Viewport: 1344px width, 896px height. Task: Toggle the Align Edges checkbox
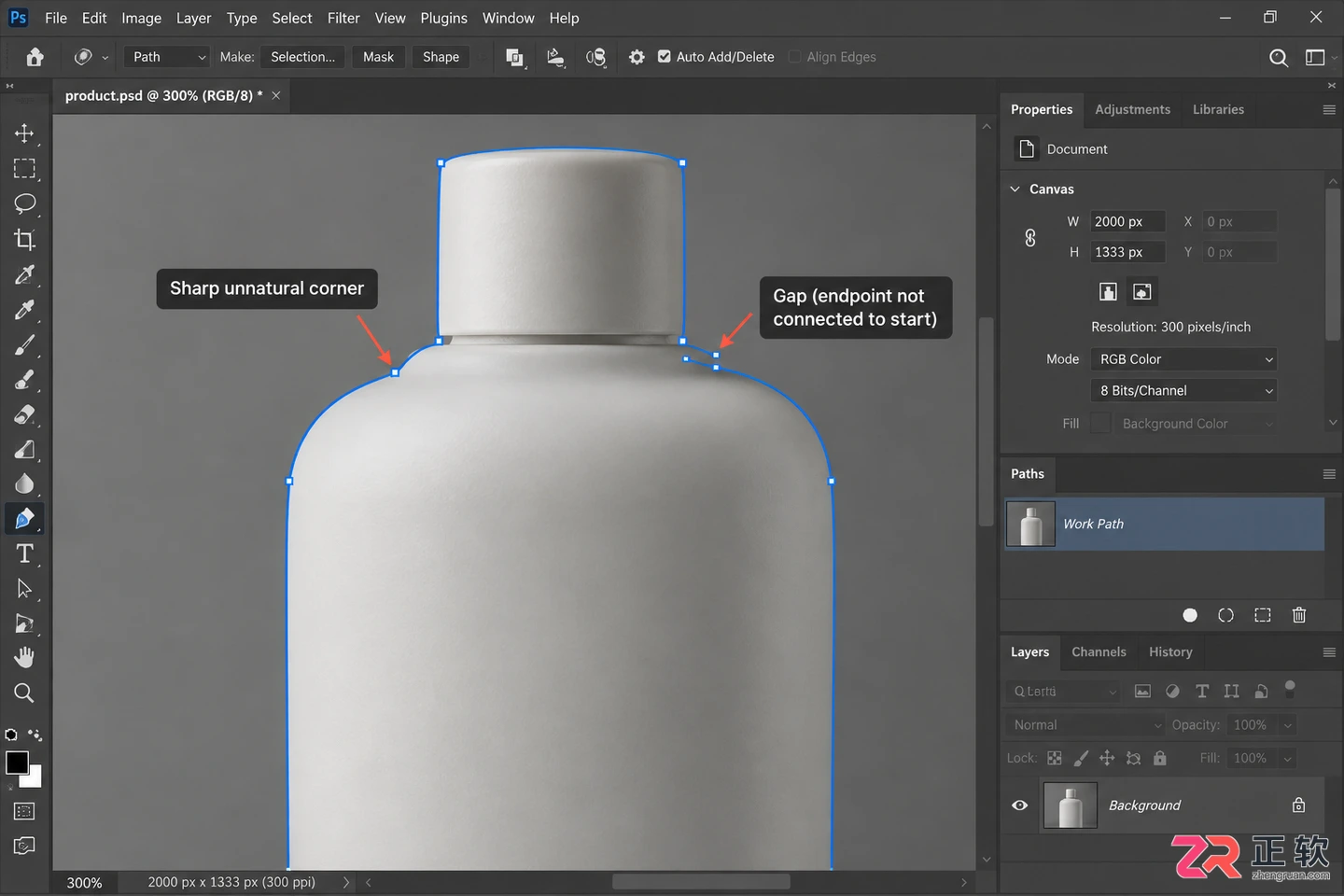tap(795, 57)
